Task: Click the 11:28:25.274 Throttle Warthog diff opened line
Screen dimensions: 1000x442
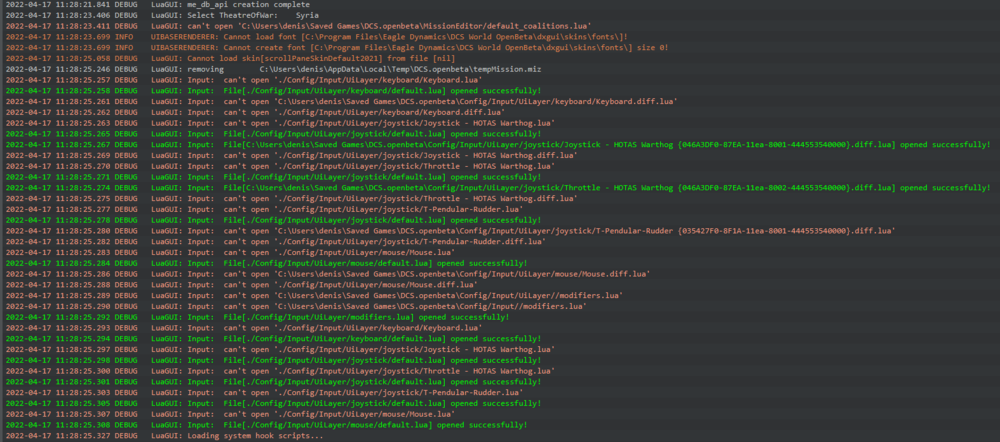Action: pyautogui.click(x=497, y=188)
